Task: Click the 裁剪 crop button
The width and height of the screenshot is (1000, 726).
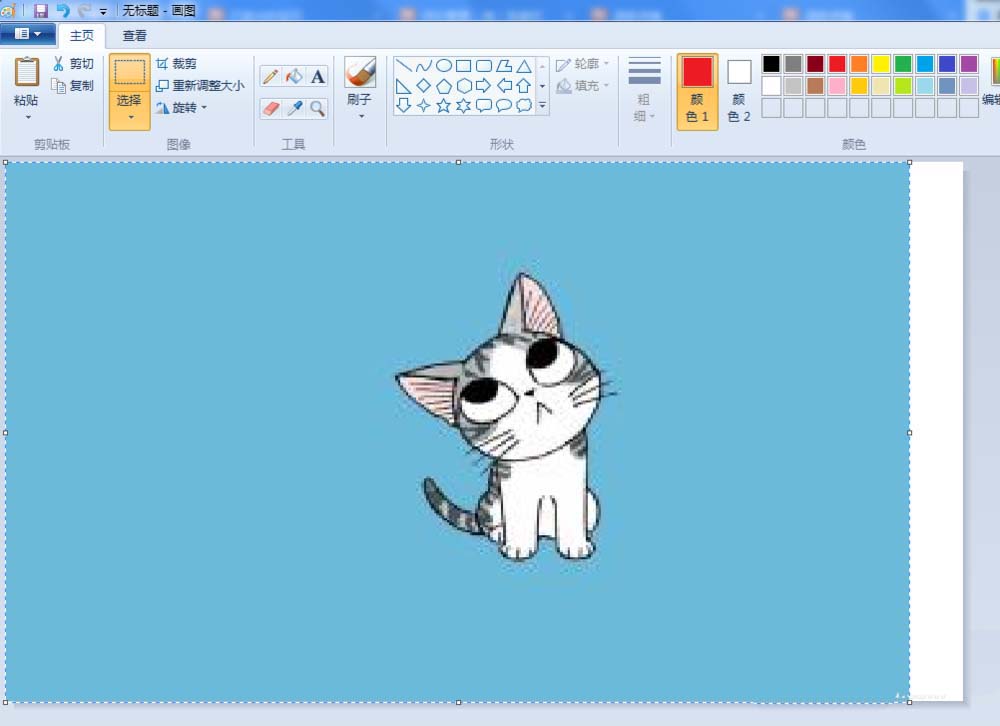Action: tap(177, 64)
